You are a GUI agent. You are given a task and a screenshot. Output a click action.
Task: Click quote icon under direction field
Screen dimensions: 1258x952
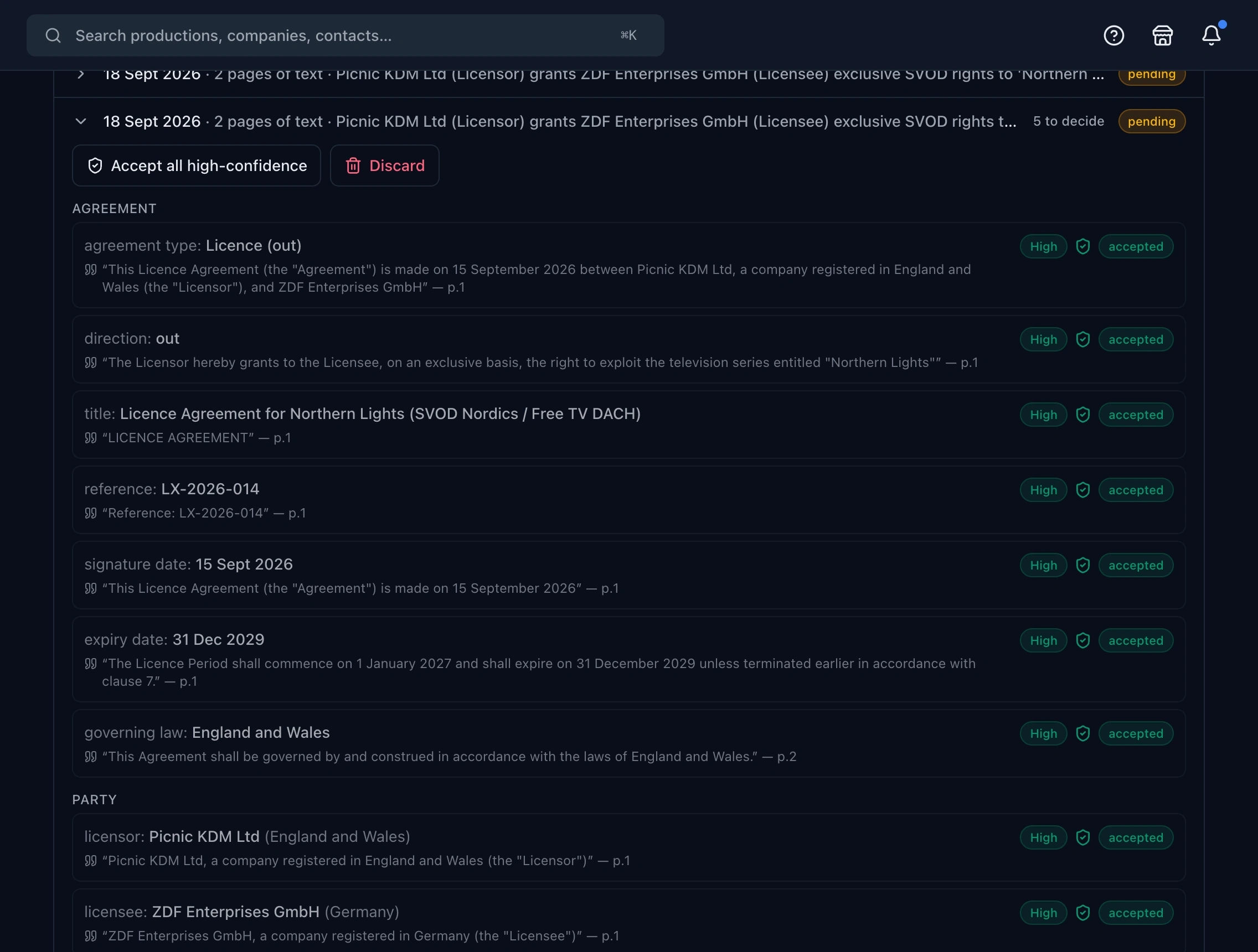[x=90, y=363]
